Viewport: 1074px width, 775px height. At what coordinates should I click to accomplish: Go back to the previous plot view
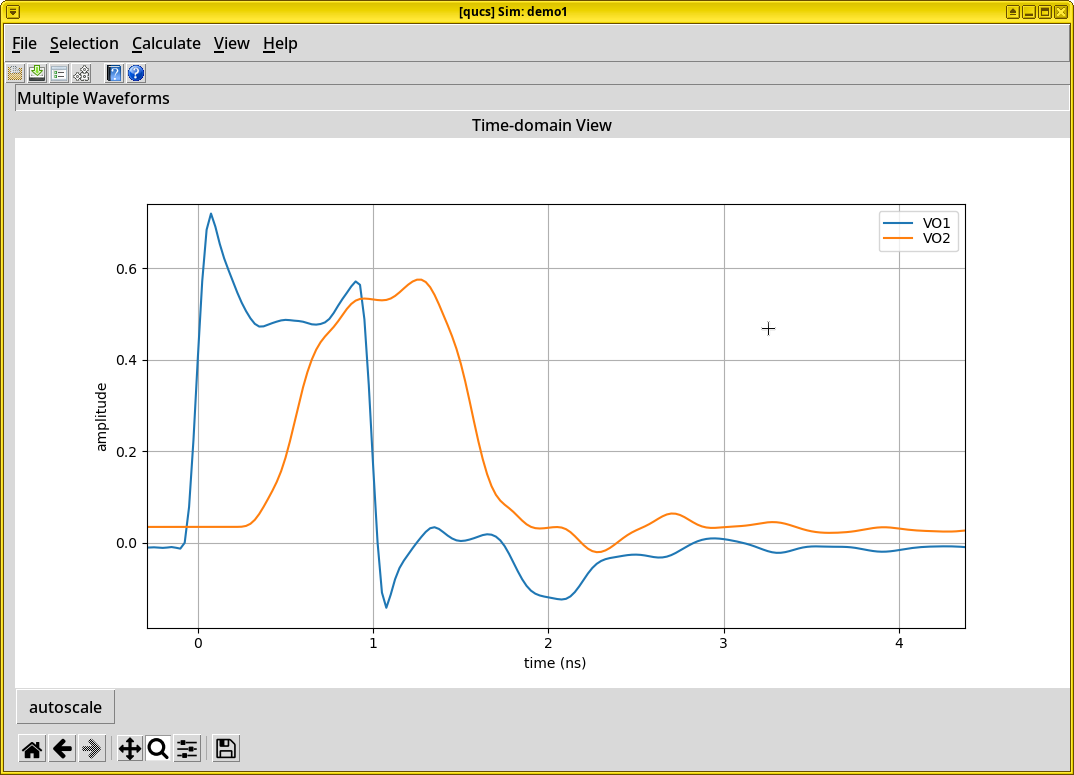click(62, 748)
